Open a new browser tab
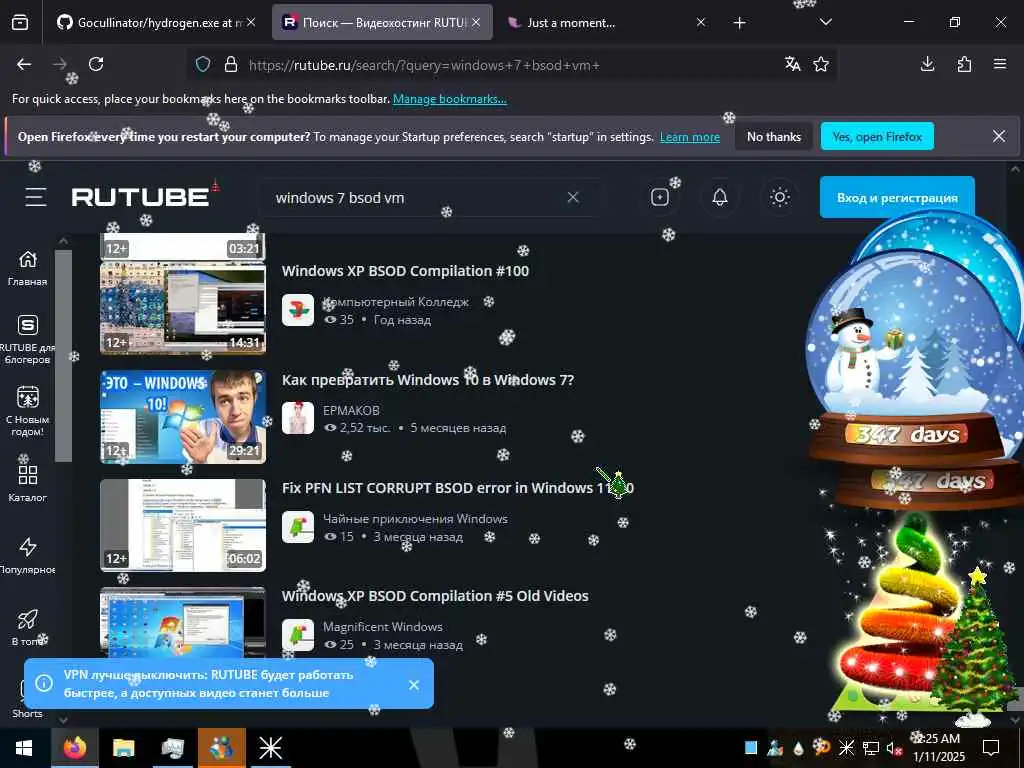Image resolution: width=1024 pixels, height=768 pixels. [x=739, y=23]
